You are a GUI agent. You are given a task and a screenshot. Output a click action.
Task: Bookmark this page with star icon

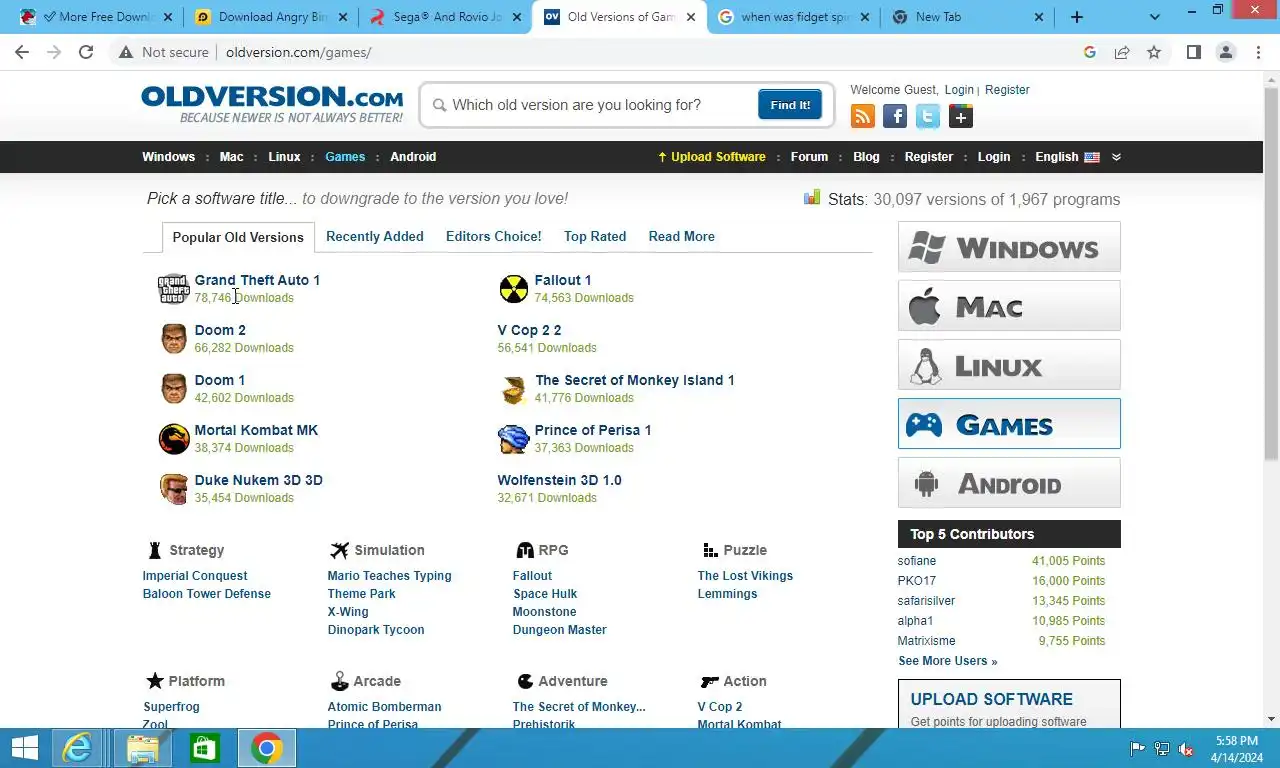click(1154, 52)
